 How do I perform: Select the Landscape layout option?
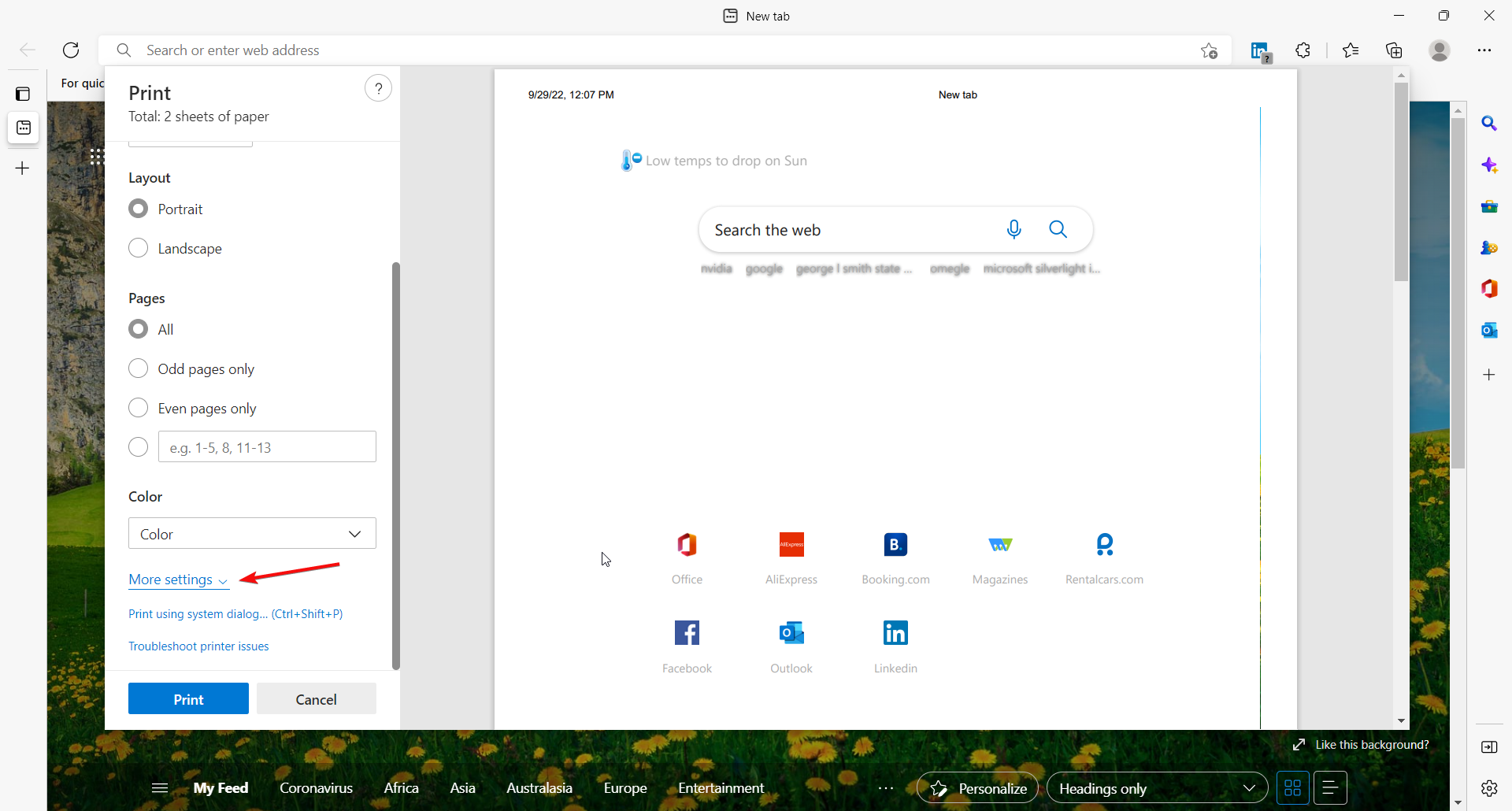(138, 247)
